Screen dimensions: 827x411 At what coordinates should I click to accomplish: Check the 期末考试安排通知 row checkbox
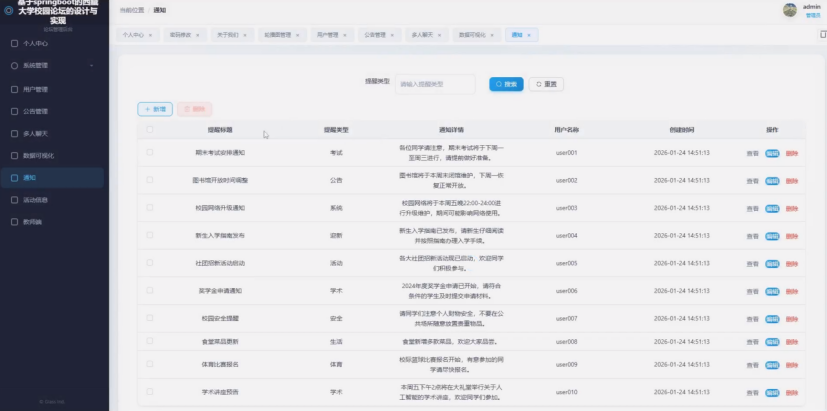150,152
